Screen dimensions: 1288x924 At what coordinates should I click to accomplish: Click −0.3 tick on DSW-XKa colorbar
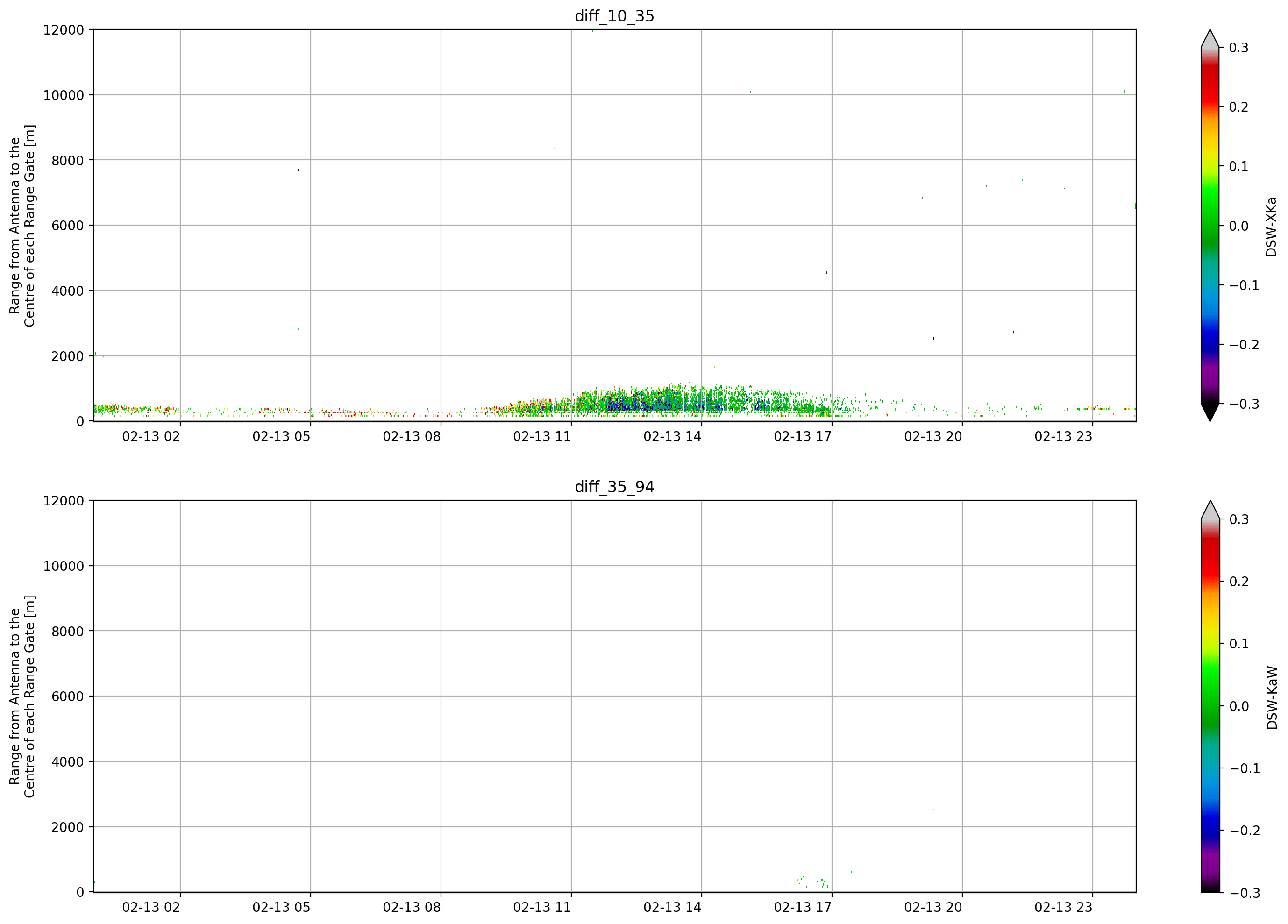(x=1244, y=404)
